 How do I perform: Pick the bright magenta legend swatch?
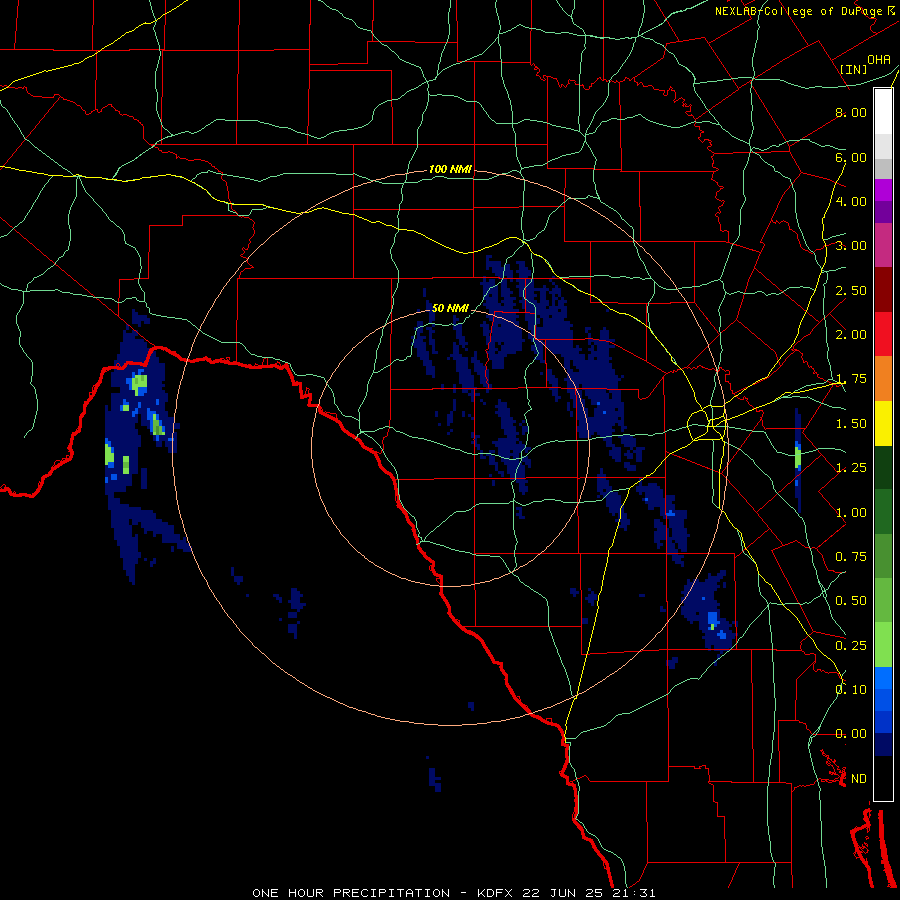coord(883,190)
